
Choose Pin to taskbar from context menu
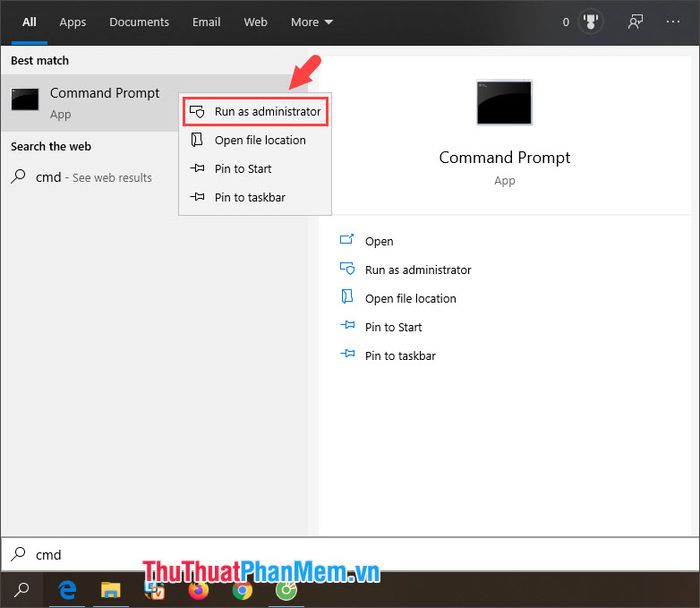(x=249, y=197)
